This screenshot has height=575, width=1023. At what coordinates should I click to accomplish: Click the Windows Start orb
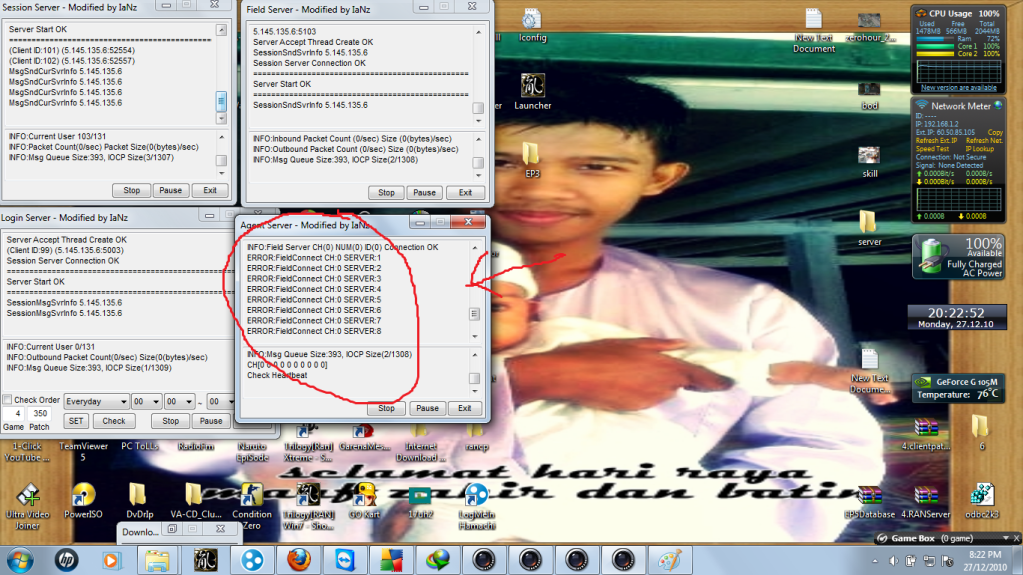(20, 559)
